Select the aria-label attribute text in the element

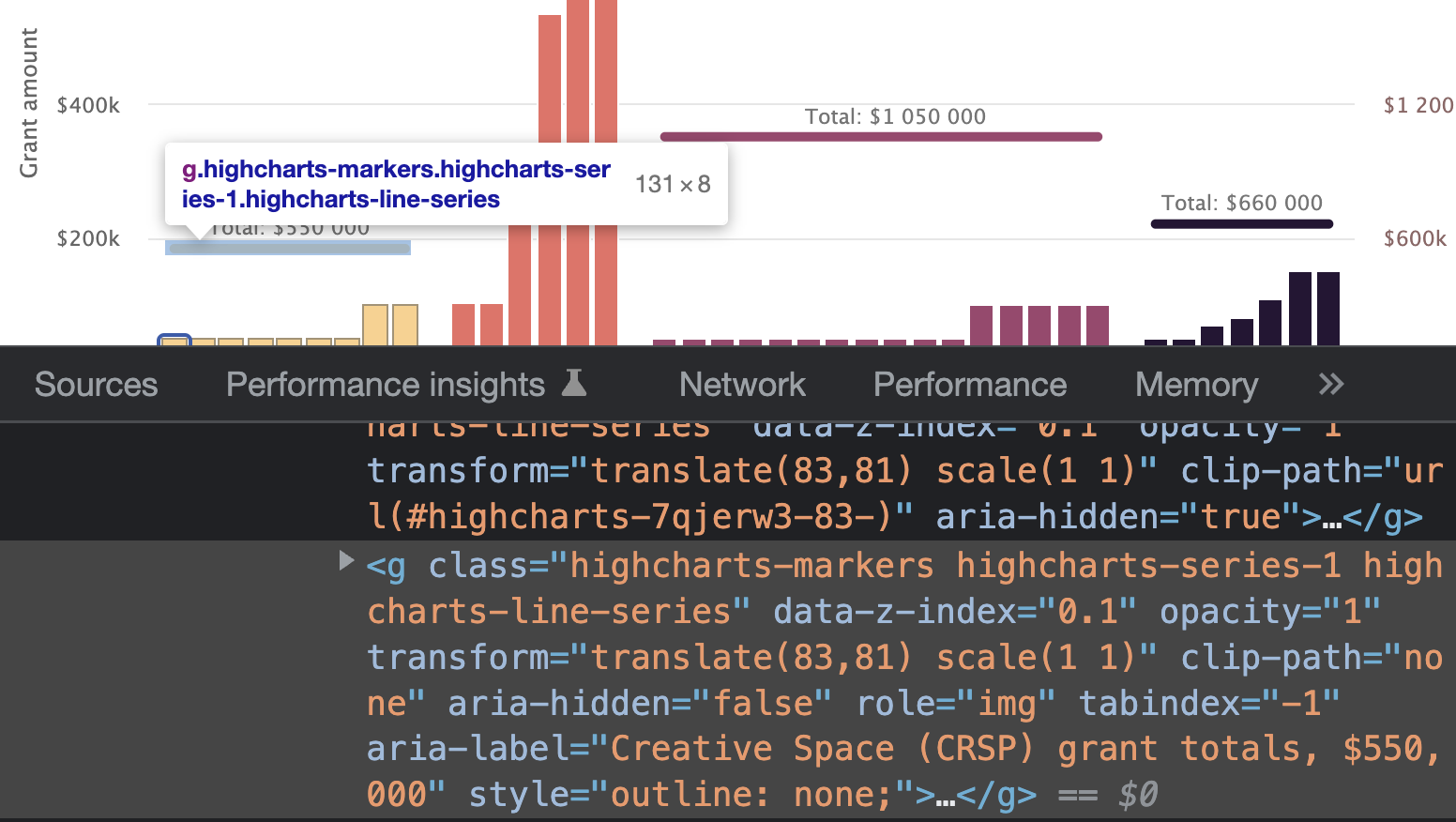point(902,771)
